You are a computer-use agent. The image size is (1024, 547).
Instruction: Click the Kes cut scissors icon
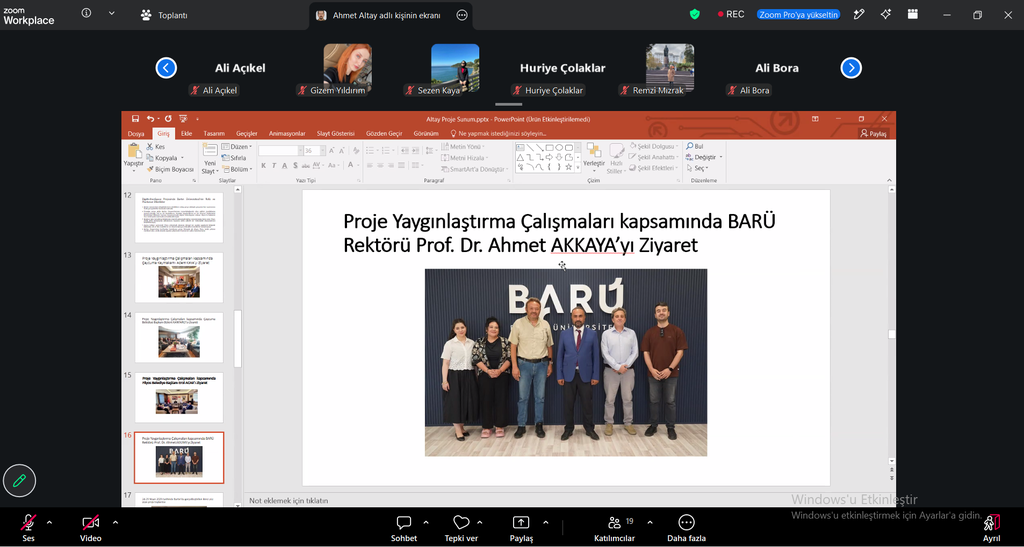click(150, 147)
